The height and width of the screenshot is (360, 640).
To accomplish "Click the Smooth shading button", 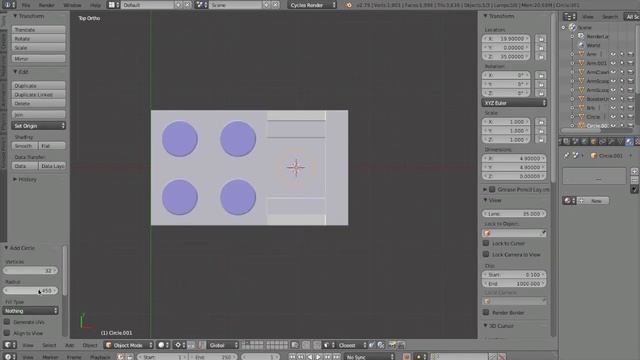I will [24, 146].
